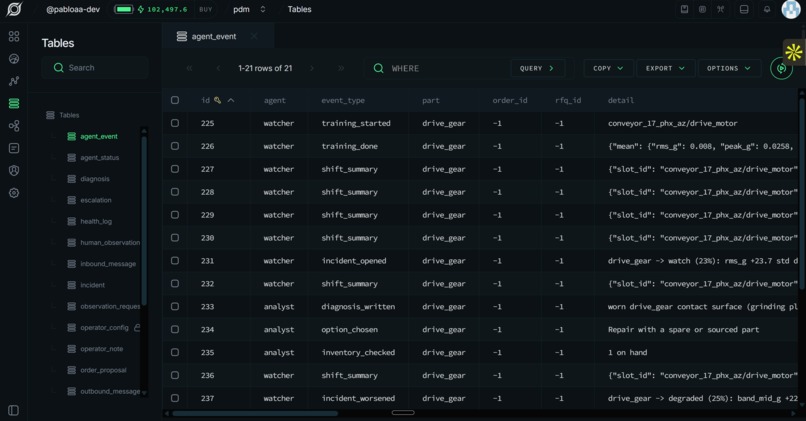This screenshot has height=421, width=806.
Task: Sort by the event_type column header
Action: tap(343, 100)
